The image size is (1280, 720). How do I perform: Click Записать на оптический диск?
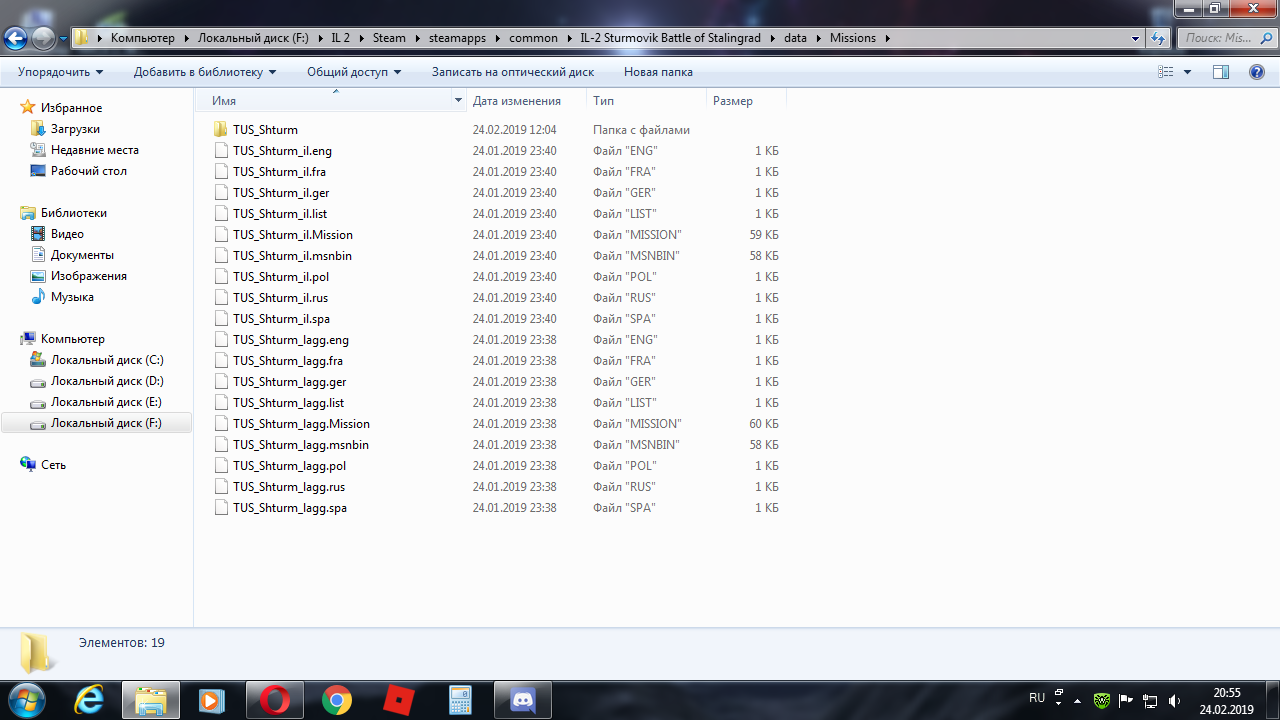click(512, 72)
